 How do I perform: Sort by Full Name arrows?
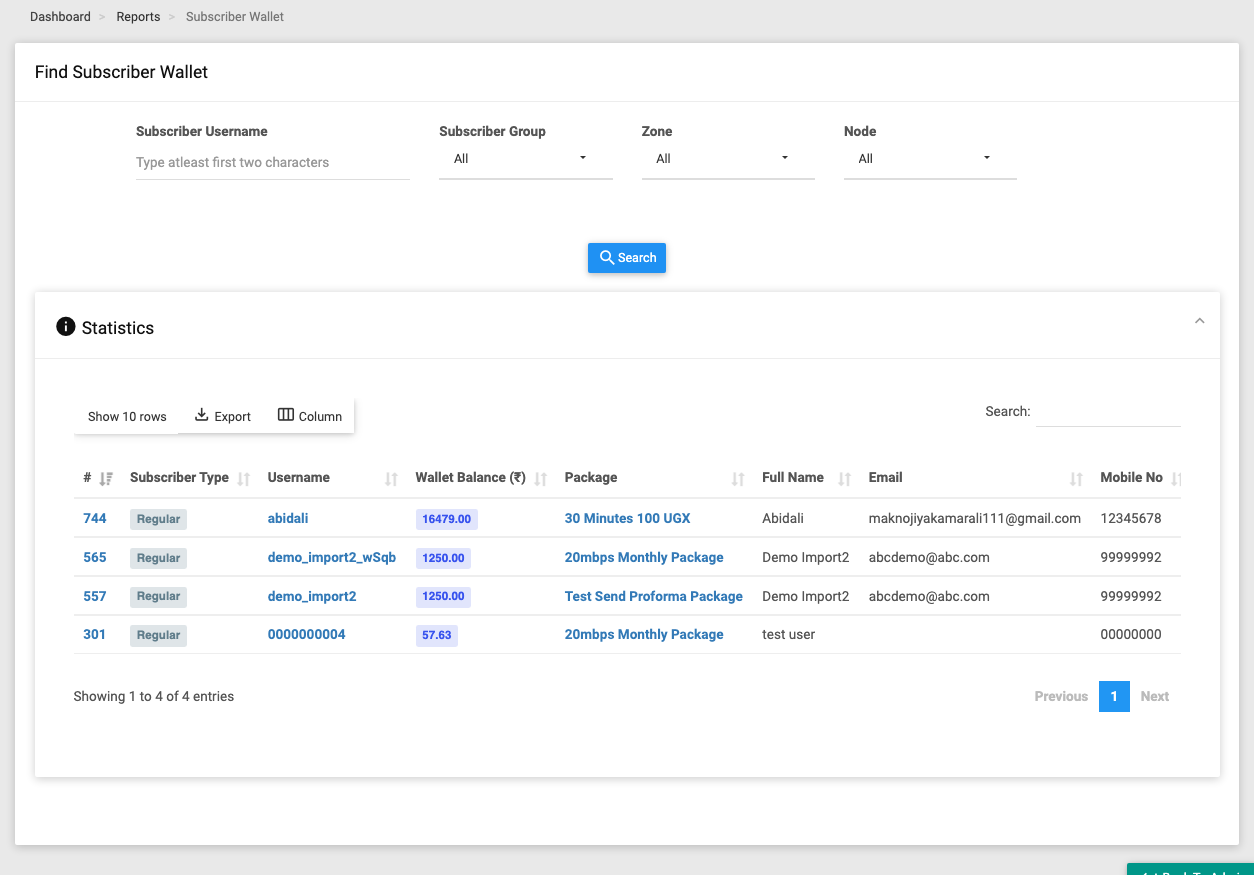pos(844,479)
